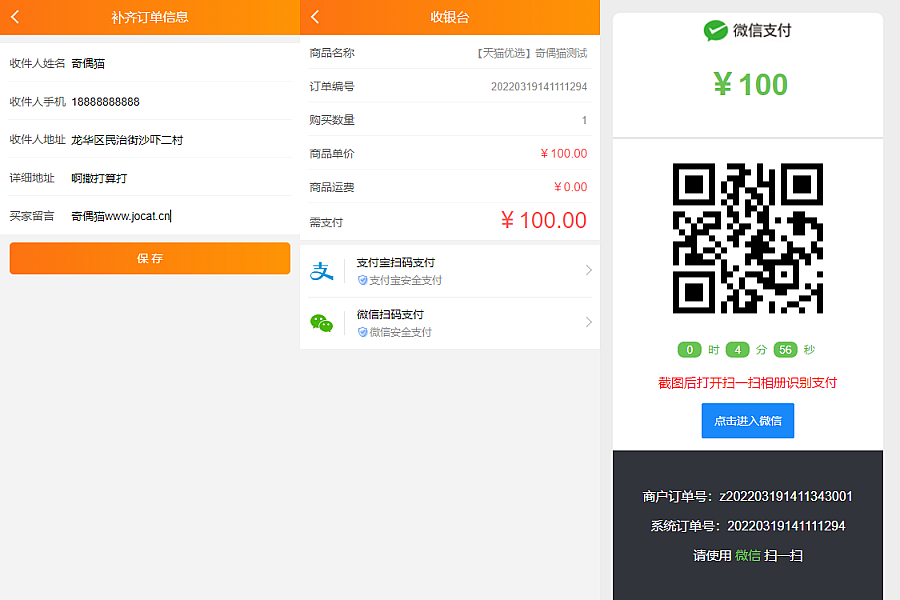Focus the 收件人手机 input with 18888888888
Viewport: 900px width, 600px height.
click(x=180, y=102)
